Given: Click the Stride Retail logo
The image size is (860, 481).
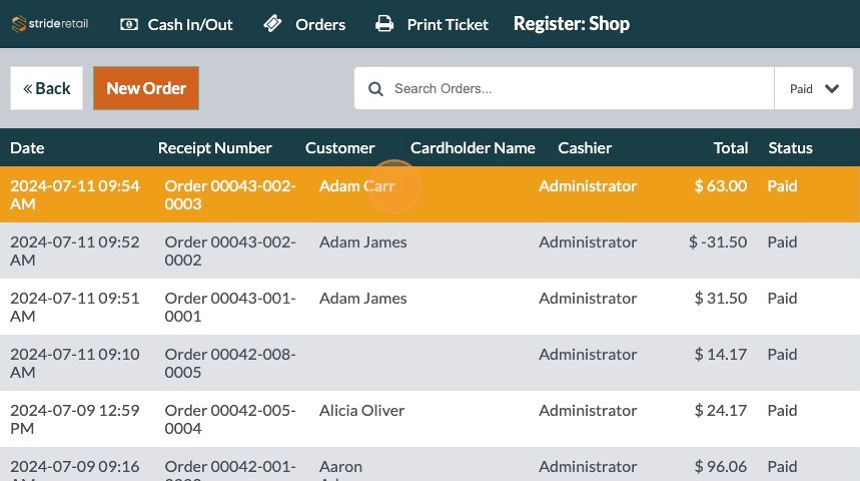Looking at the screenshot, I should pos(50,24).
